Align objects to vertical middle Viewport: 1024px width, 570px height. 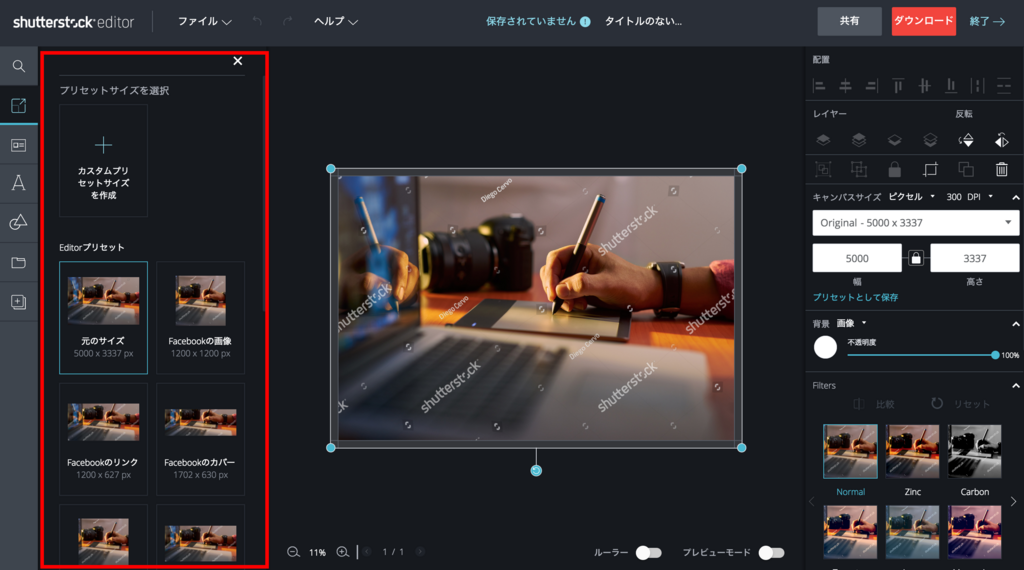[x=924, y=86]
